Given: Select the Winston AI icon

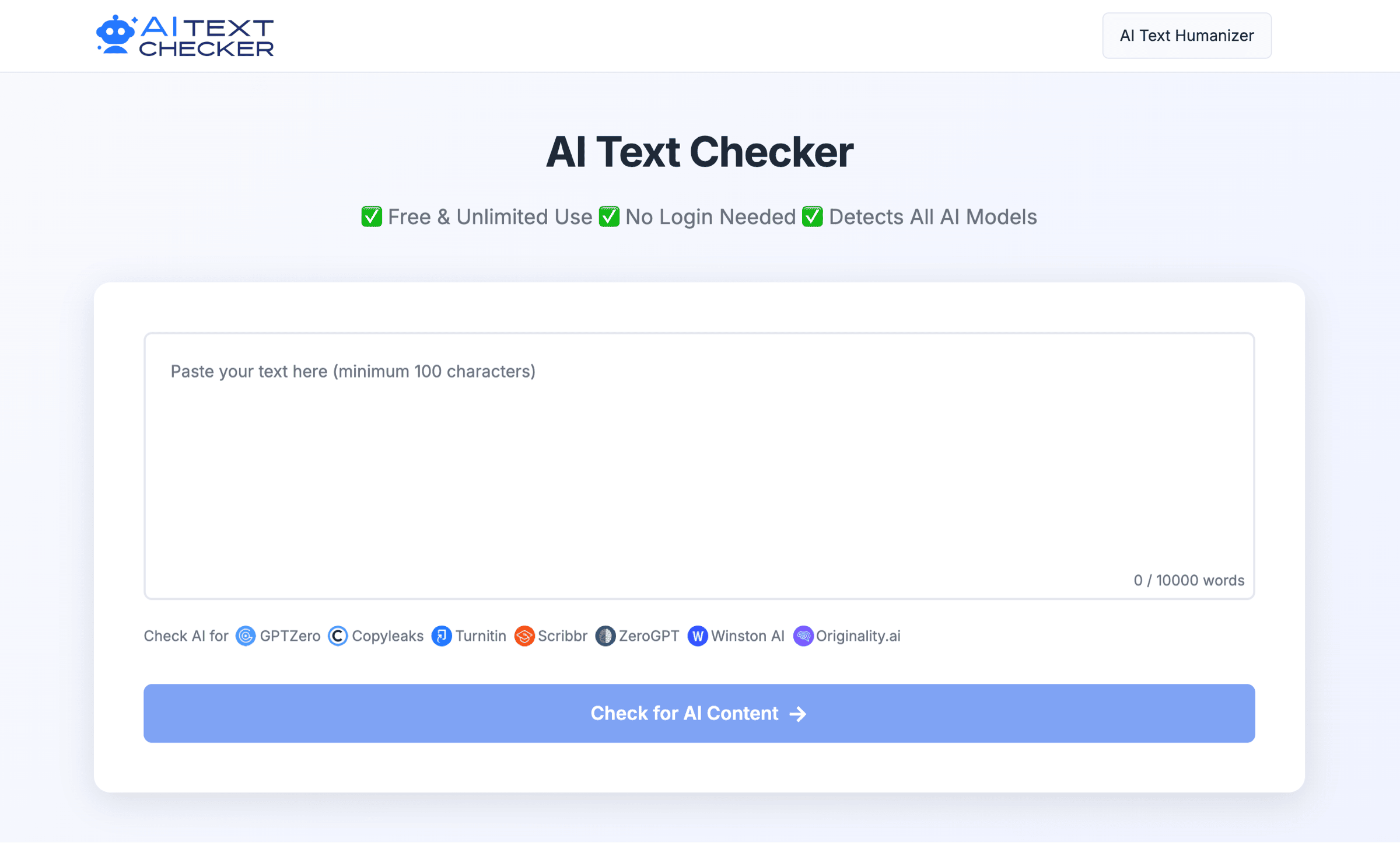Looking at the screenshot, I should 697,636.
